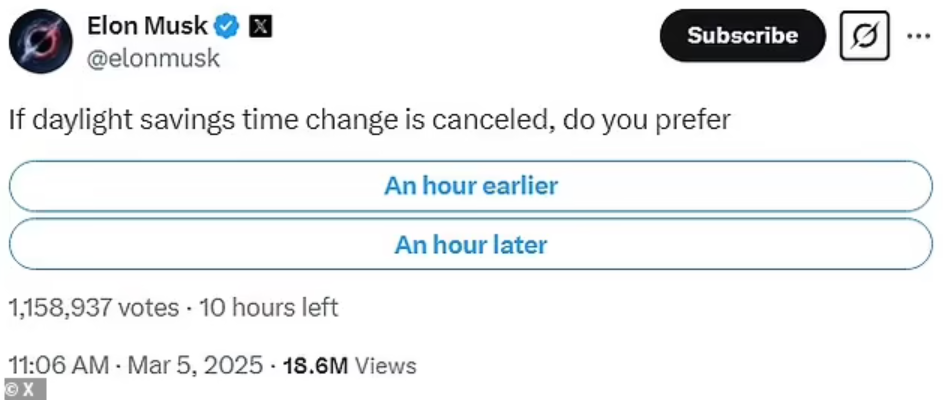Vote for An hour later
The height and width of the screenshot is (400, 943).
point(471,244)
